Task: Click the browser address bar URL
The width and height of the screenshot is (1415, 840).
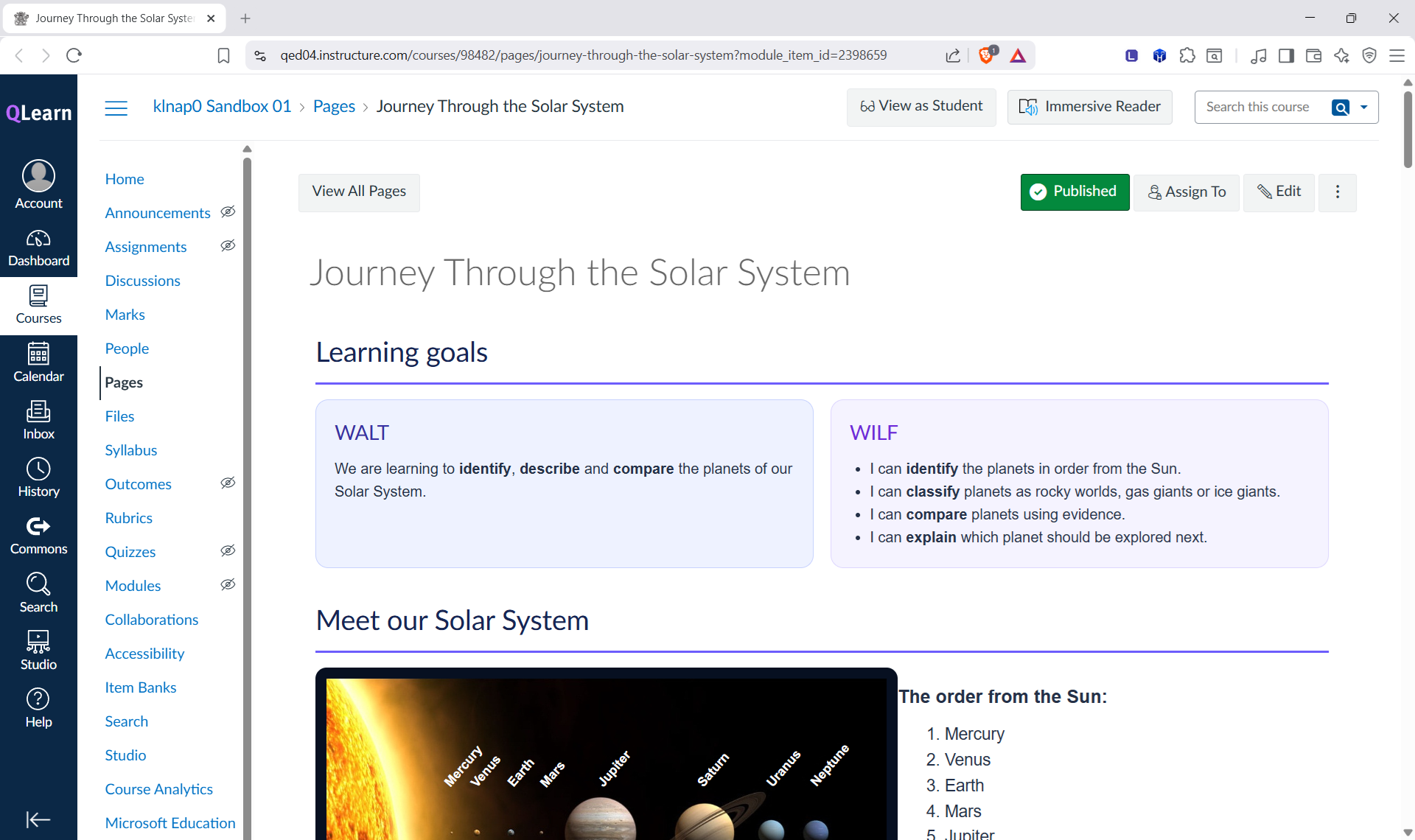Action: [x=583, y=55]
